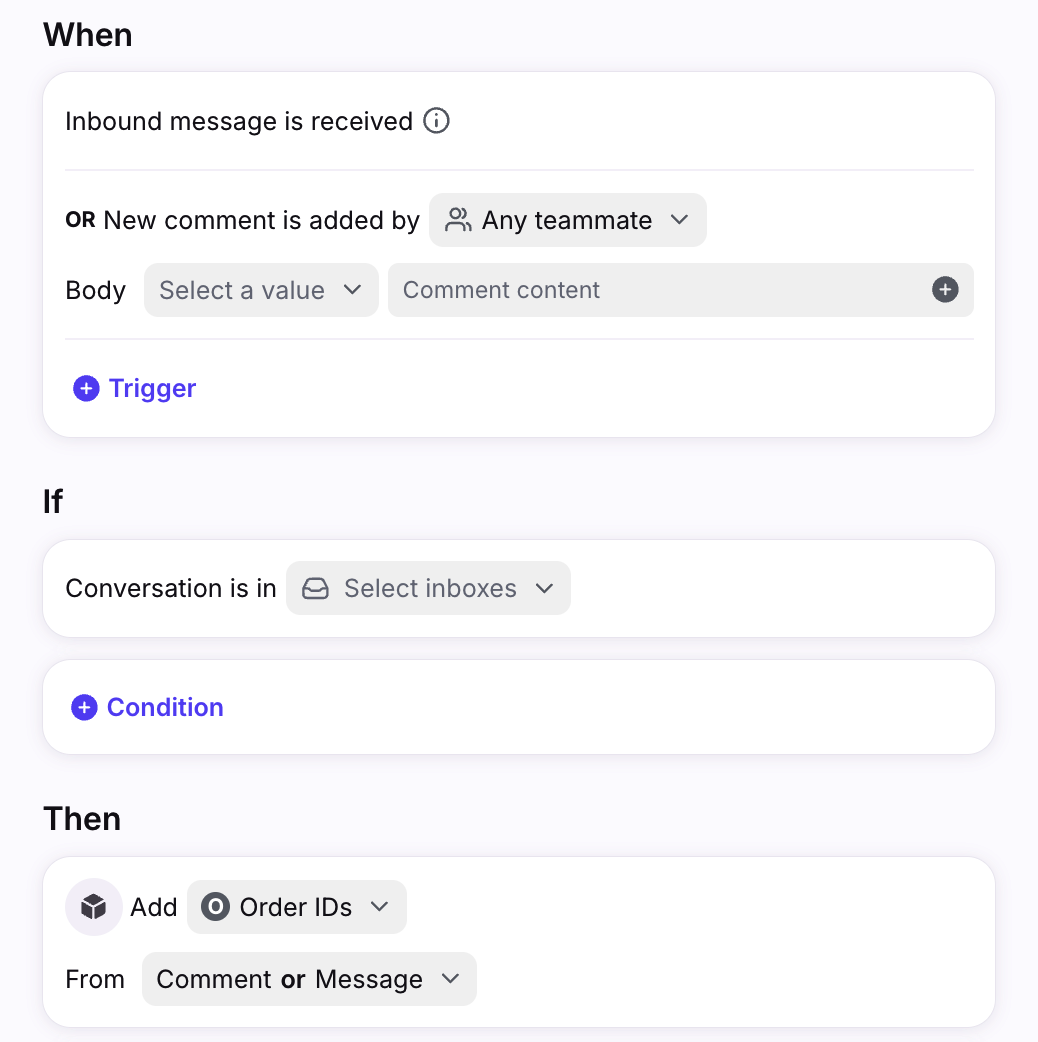Expand the Select a value dropdown

coord(260,290)
